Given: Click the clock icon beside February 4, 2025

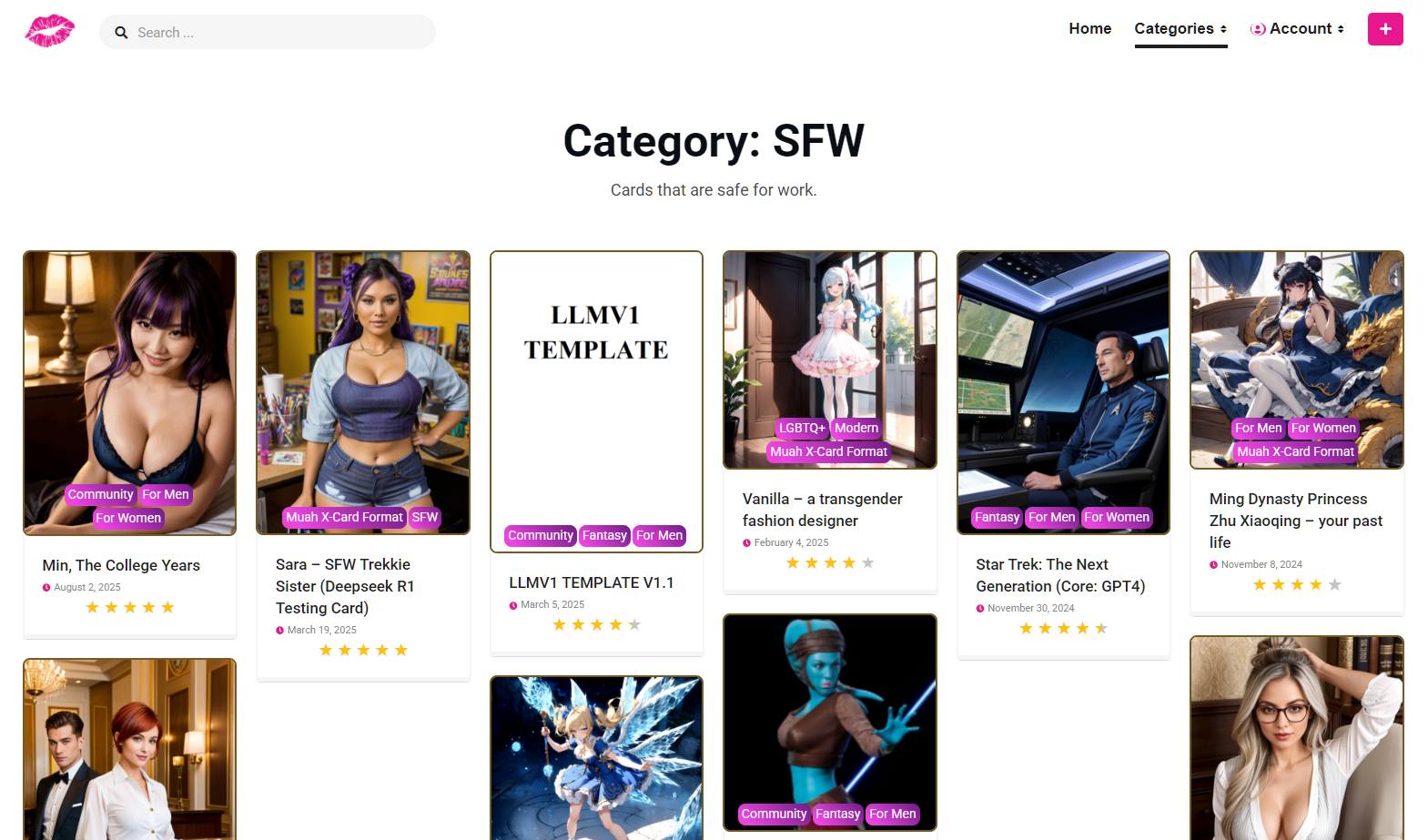Looking at the screenshot, I should point(747,543).
